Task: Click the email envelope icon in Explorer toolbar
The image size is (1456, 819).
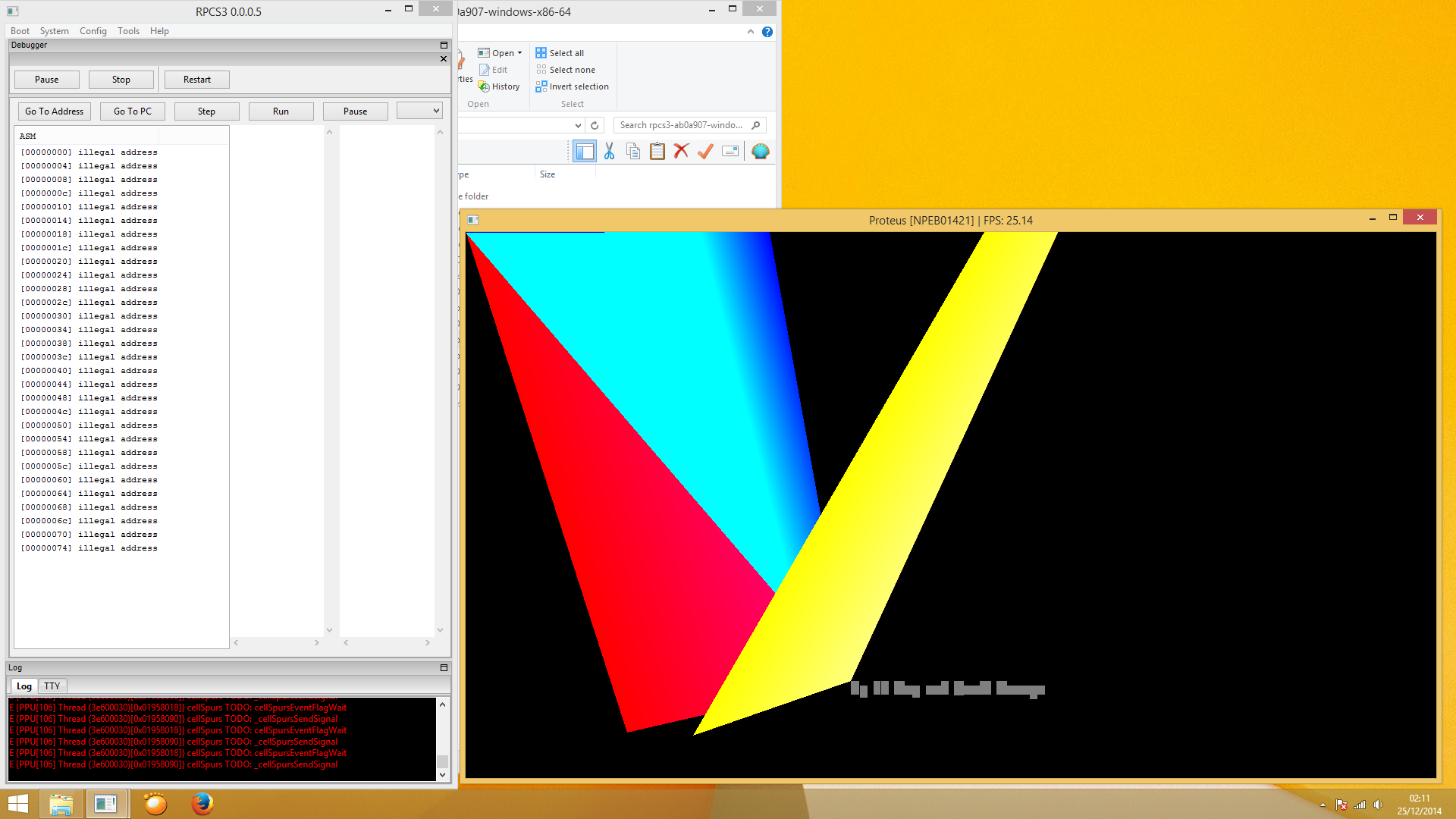Action: pyautogui.click(x=730, y=152)
